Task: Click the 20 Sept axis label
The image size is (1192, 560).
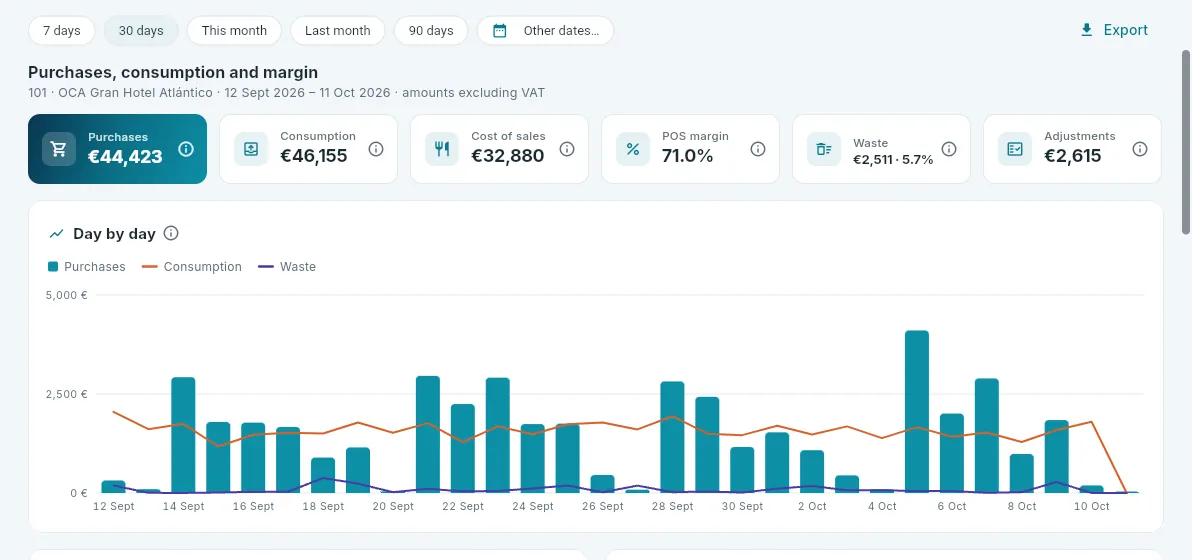Action: click(393, 506)
